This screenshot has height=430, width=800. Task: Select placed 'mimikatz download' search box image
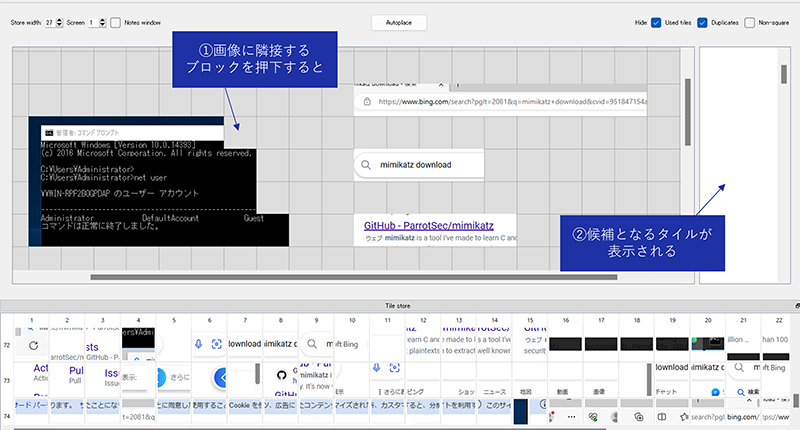(x=419, y=164)
